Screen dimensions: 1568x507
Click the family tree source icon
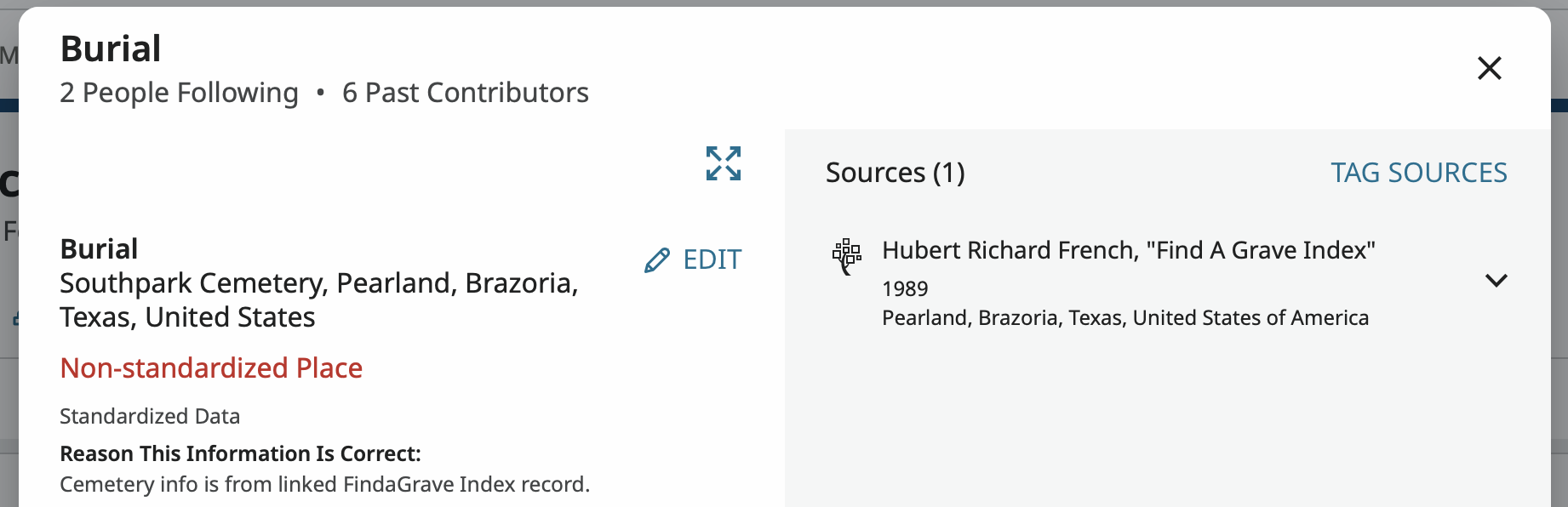(847, 256)
